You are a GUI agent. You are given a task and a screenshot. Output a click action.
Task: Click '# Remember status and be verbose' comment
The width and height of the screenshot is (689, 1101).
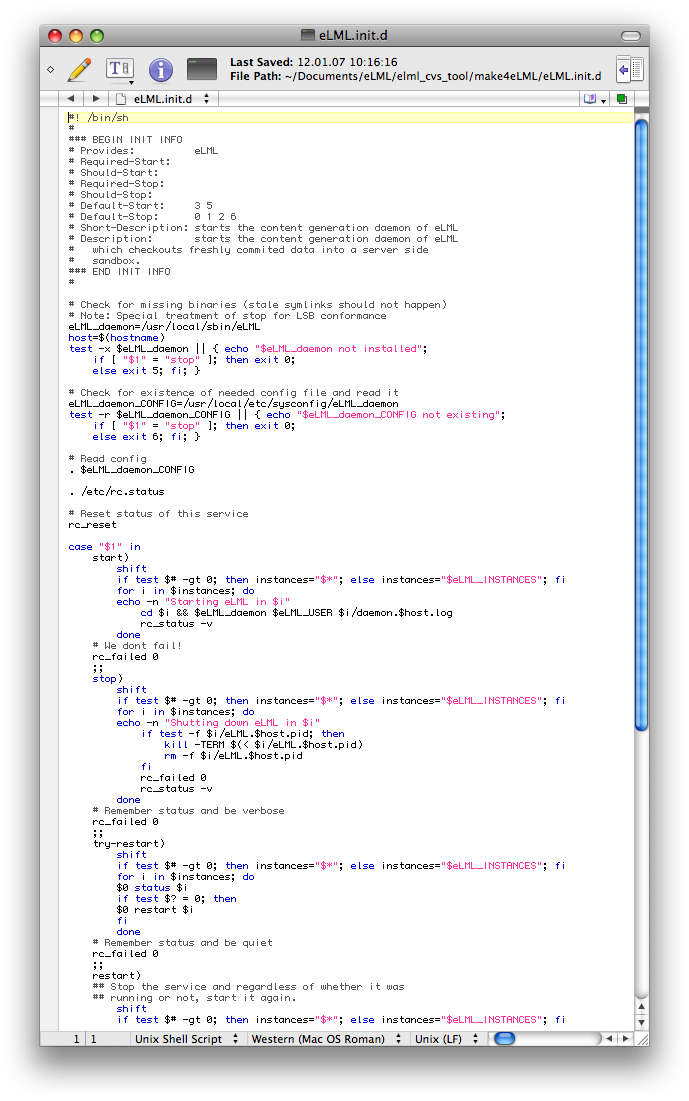click(188, 811)
